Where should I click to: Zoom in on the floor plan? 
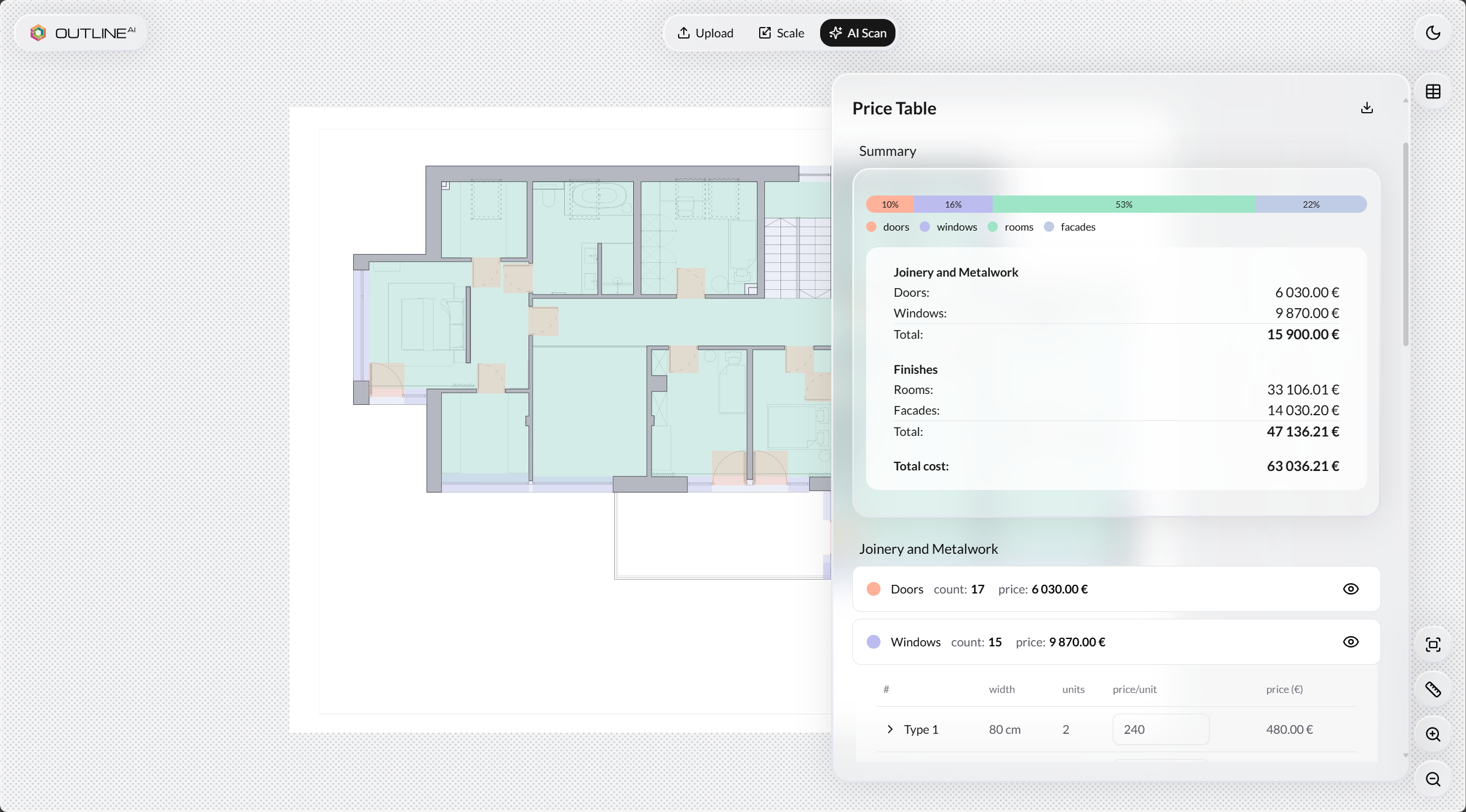click(1433, 734)
